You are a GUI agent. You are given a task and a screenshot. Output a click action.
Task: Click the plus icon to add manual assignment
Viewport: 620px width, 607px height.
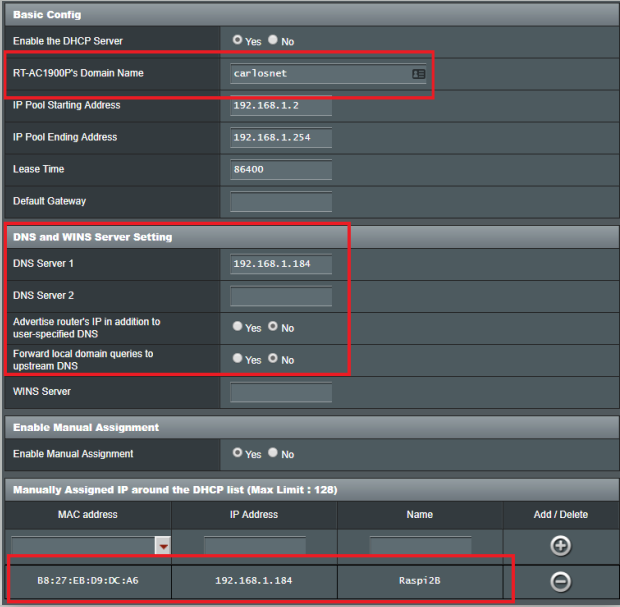click(561, 546)
